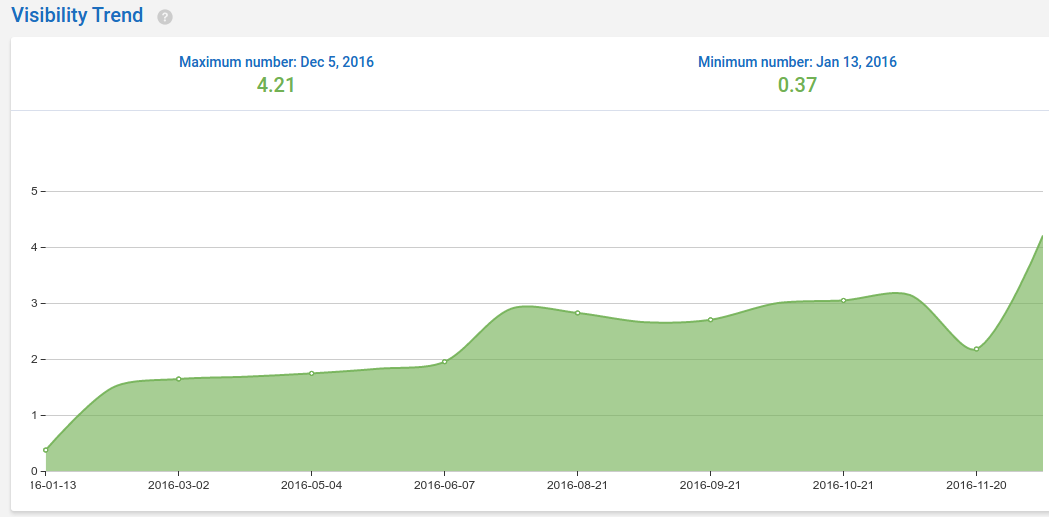This screenshot has height=517, width=1049.
Task: Click the maximum value 4.21
Action: click(276, 85)
